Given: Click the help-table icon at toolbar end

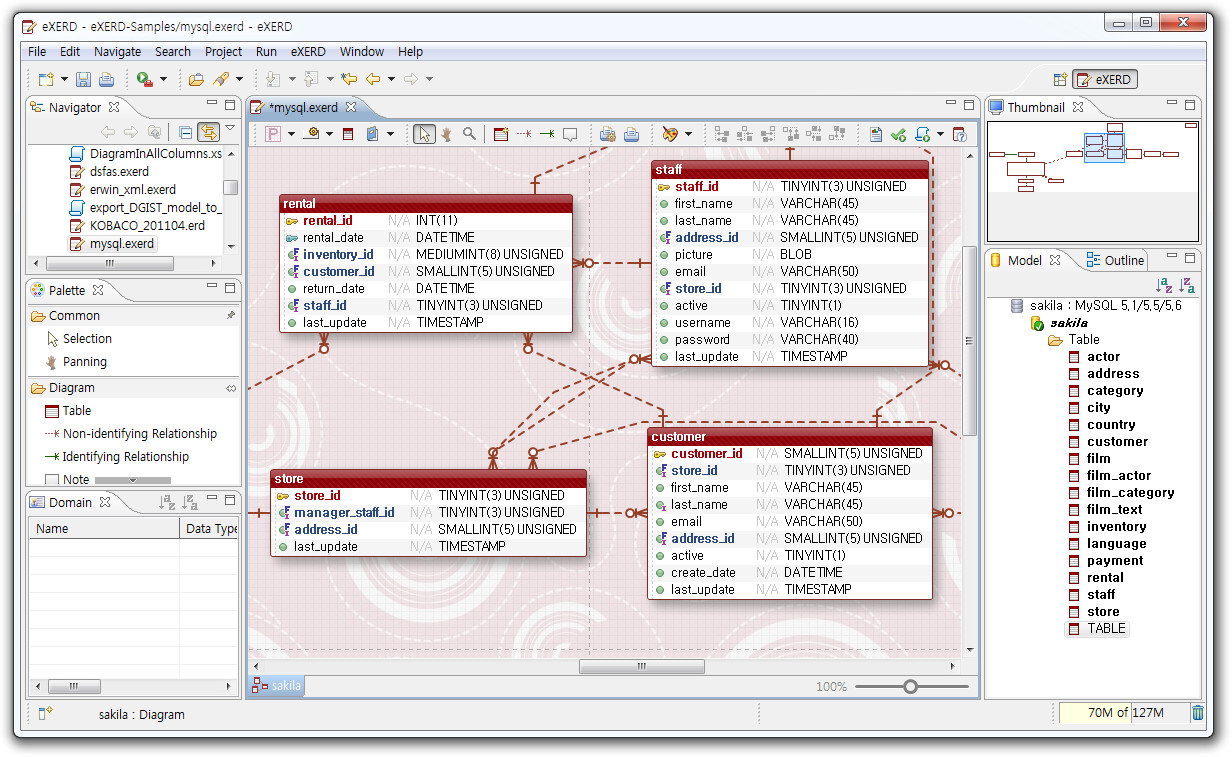Looking at the screenshot, I should click(x=959, y=134).
